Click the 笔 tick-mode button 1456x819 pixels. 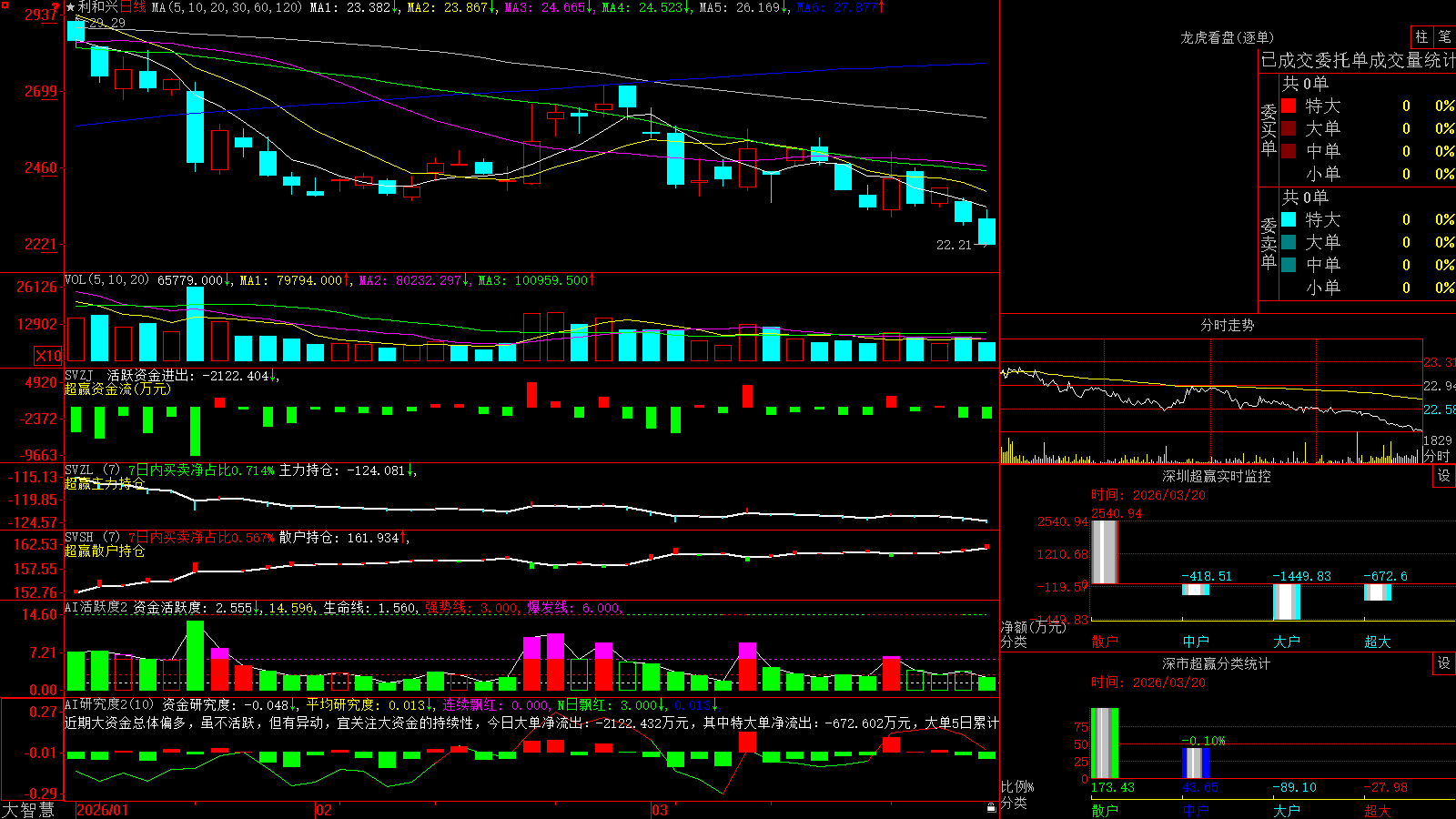[x=1445, y=36]
